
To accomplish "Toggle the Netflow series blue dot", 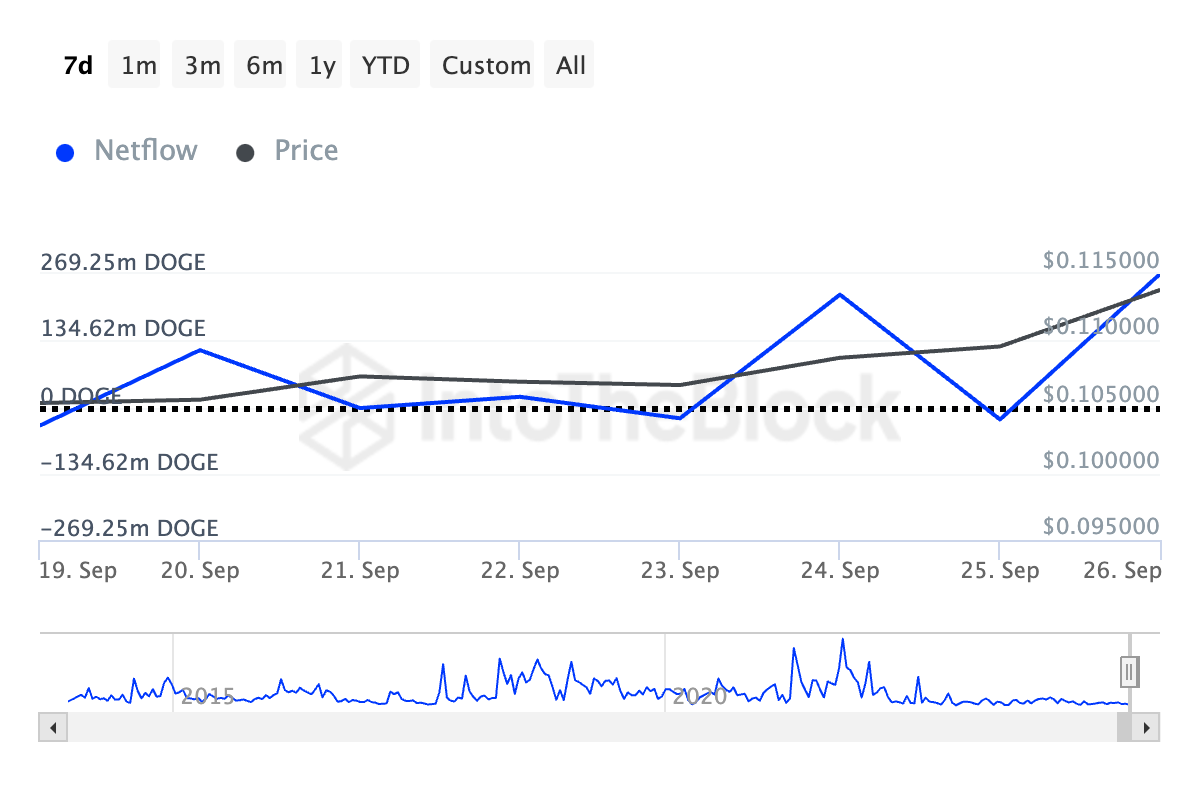I will click(66, 153).
